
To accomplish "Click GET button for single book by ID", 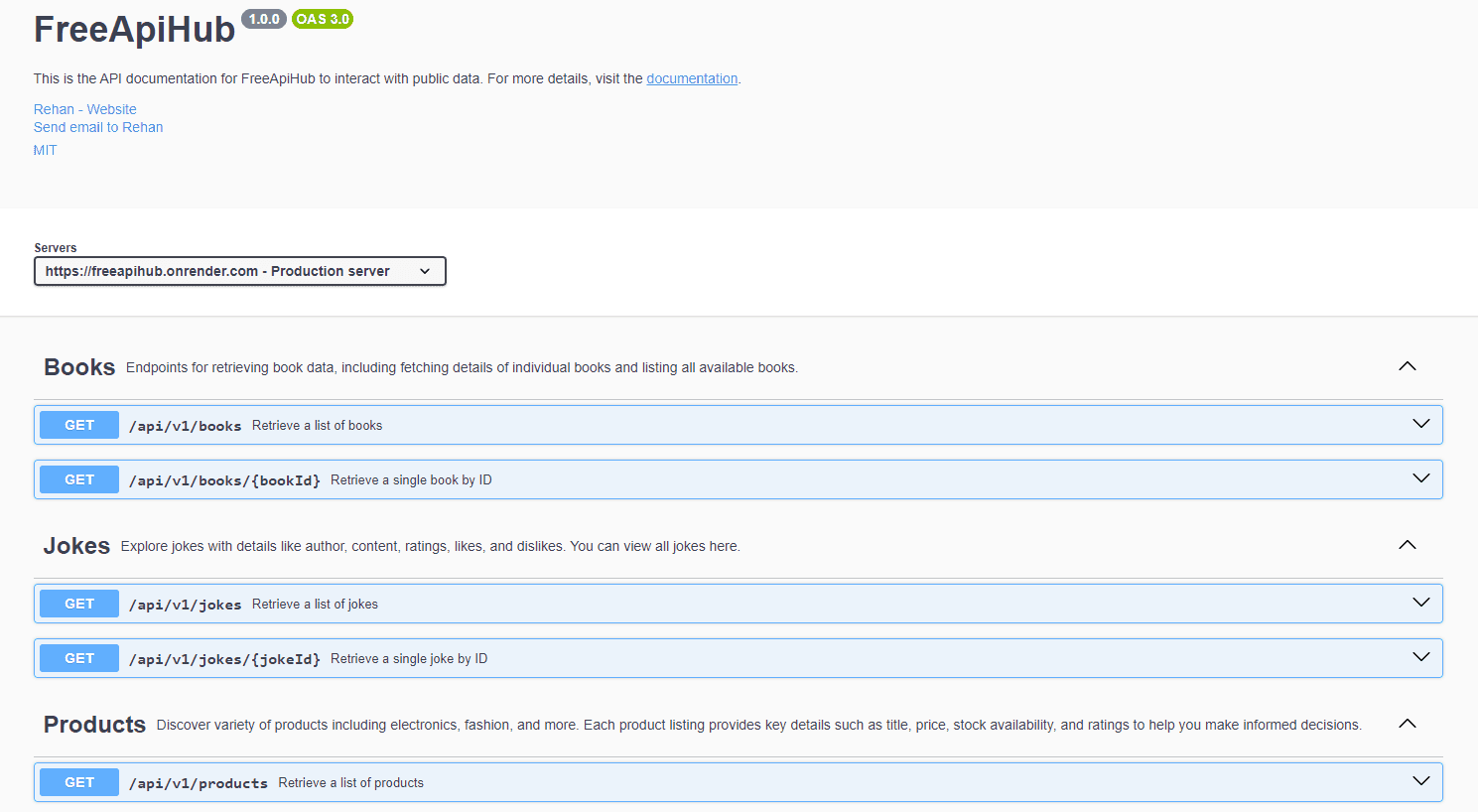I will [x=79, y=479].
